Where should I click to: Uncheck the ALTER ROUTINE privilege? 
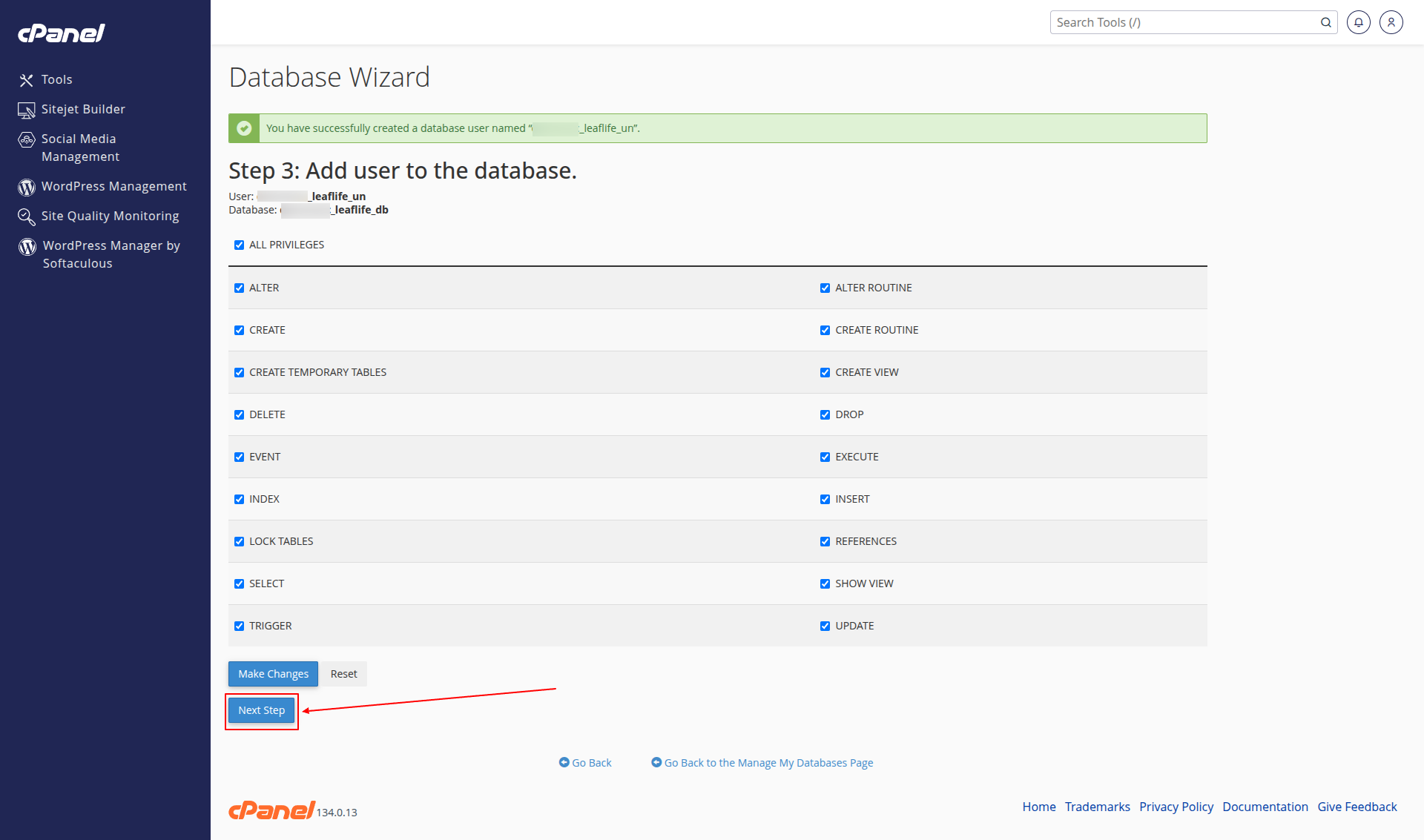[x=825, y=288]
